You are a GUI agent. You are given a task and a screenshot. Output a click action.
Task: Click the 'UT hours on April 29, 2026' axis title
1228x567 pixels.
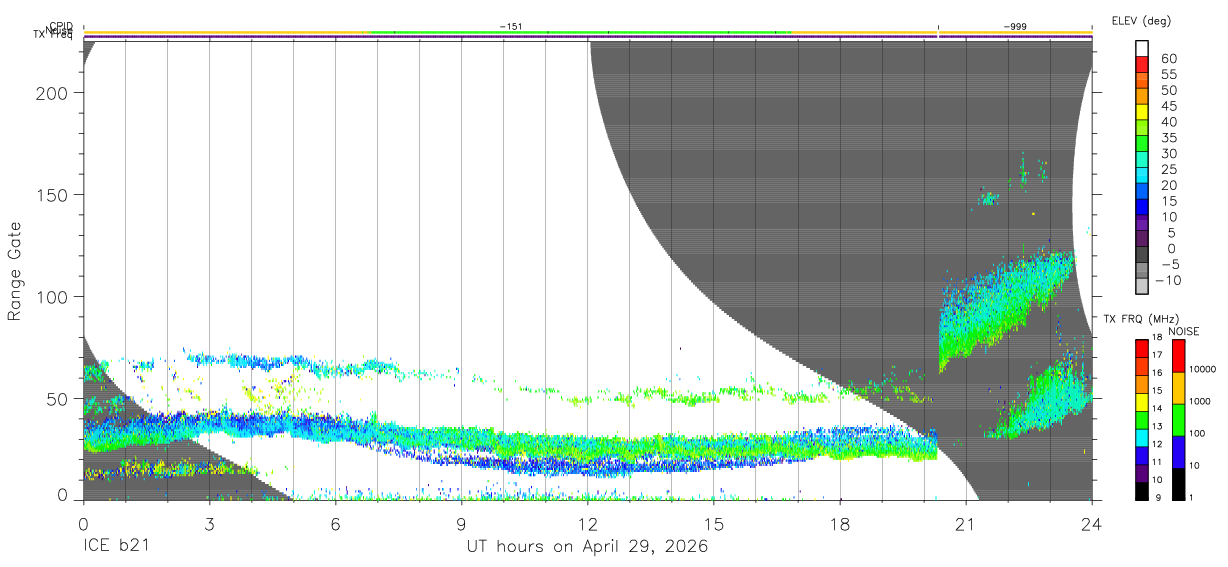587,547
